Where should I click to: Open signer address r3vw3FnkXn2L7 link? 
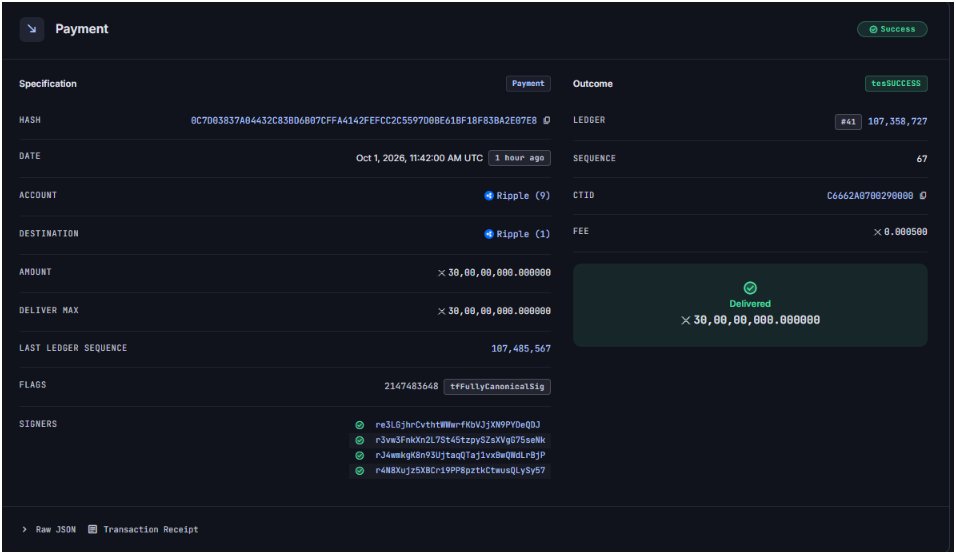[460, 440]
